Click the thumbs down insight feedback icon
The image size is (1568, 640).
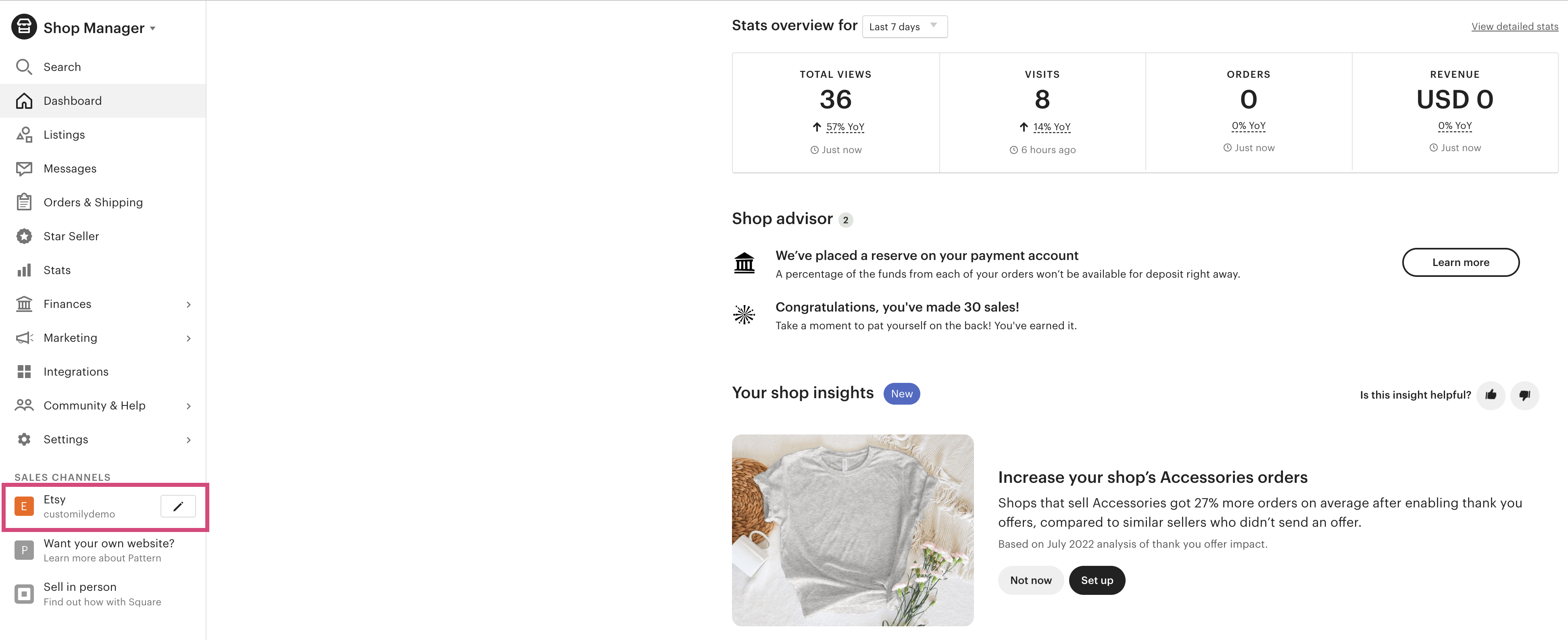coord(1524,395)
